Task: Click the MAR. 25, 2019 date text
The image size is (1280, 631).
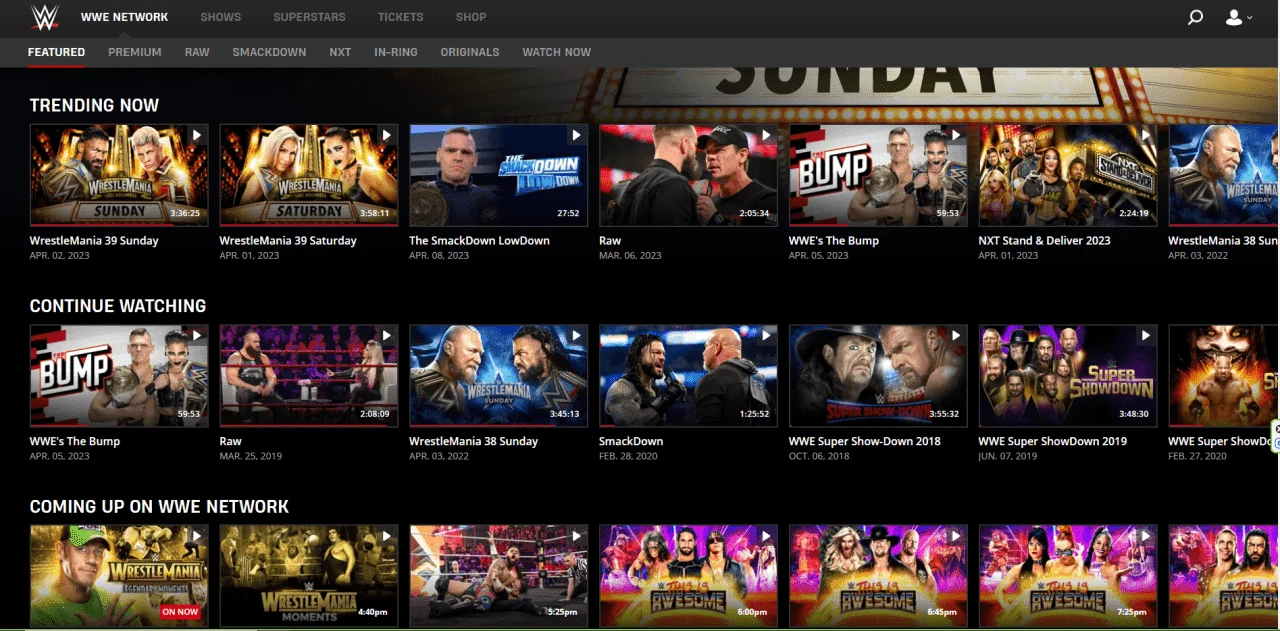Action: coord(251,457)
